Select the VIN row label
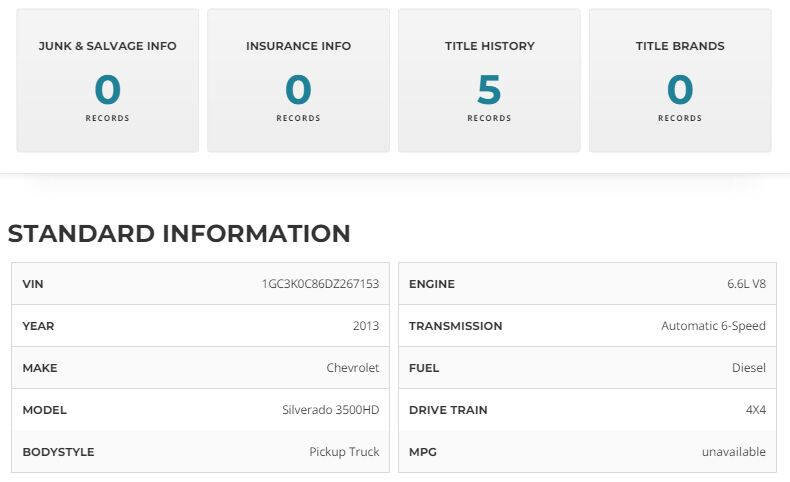 [33, 284]
